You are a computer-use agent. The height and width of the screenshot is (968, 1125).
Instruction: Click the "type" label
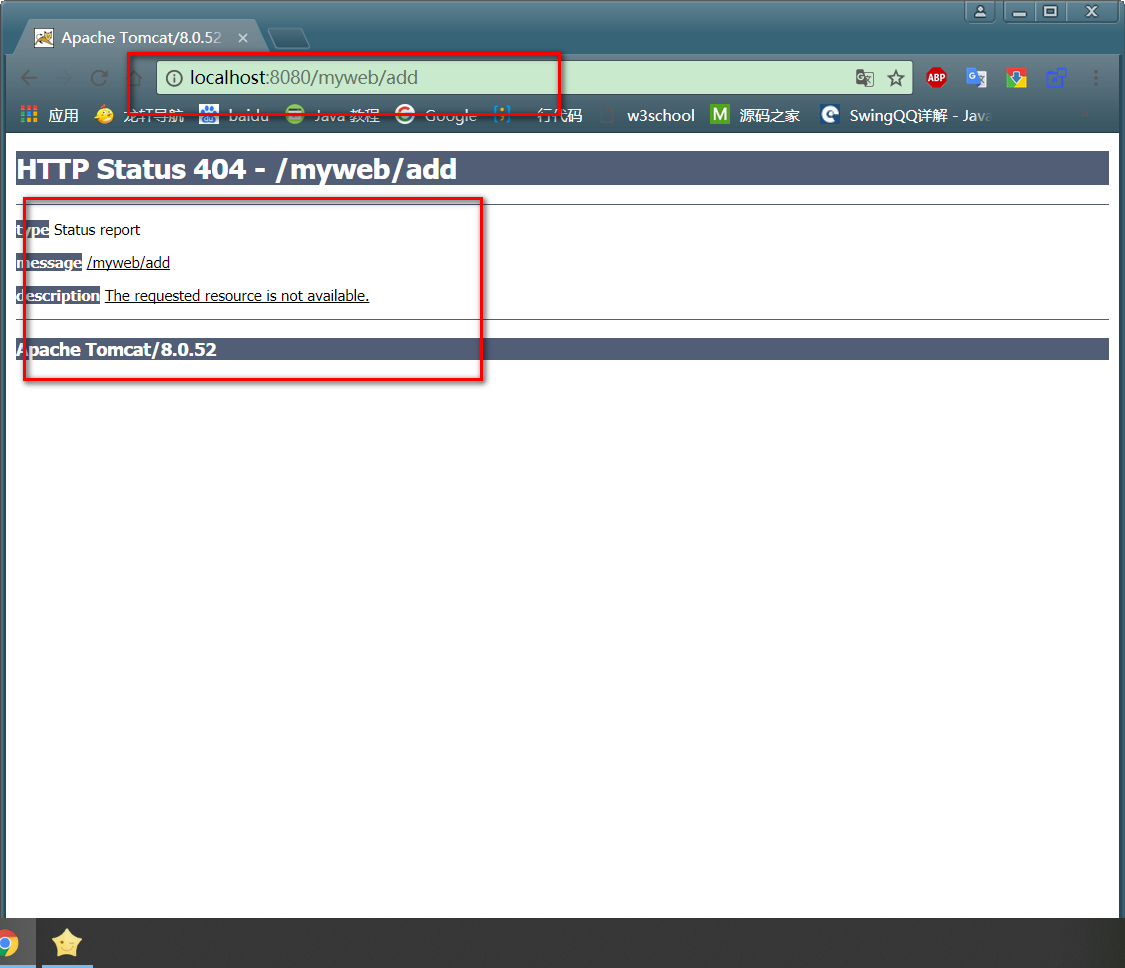pyautogui.click(x=33, y=230)
